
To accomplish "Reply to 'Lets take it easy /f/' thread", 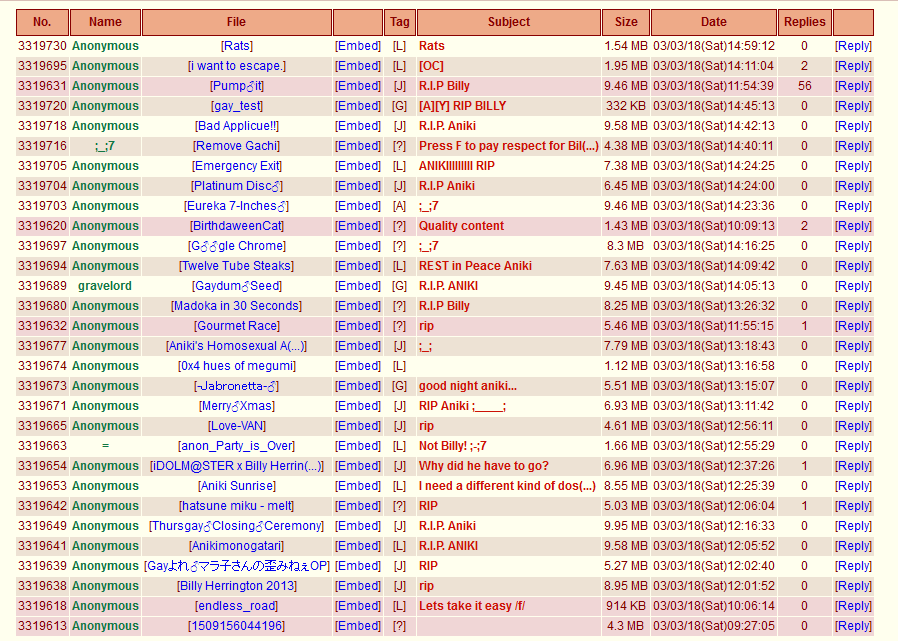I will coord(853,606).
